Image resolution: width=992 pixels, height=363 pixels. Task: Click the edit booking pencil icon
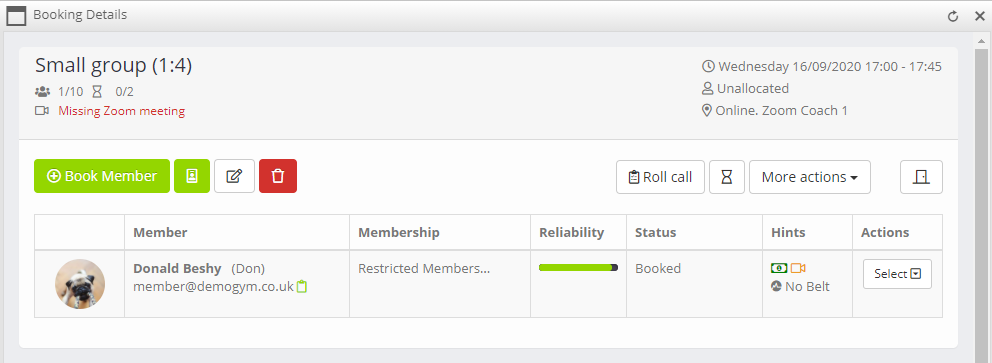coord(234,176)
